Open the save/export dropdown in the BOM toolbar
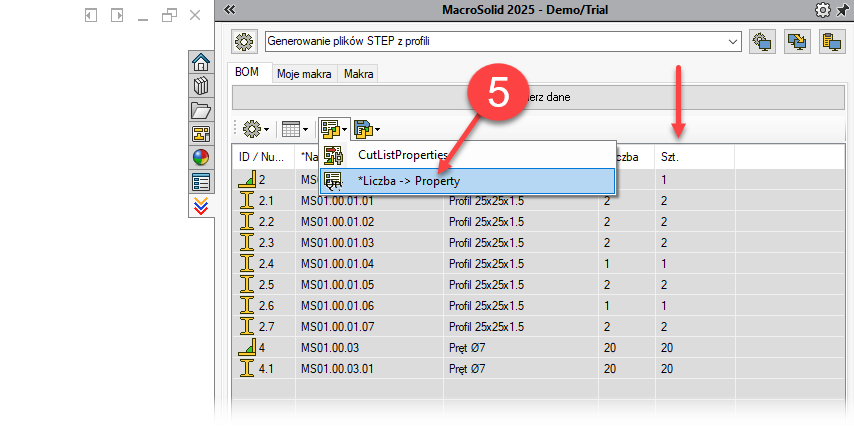This screenshot has width=854, height=426. click(367, 129)
